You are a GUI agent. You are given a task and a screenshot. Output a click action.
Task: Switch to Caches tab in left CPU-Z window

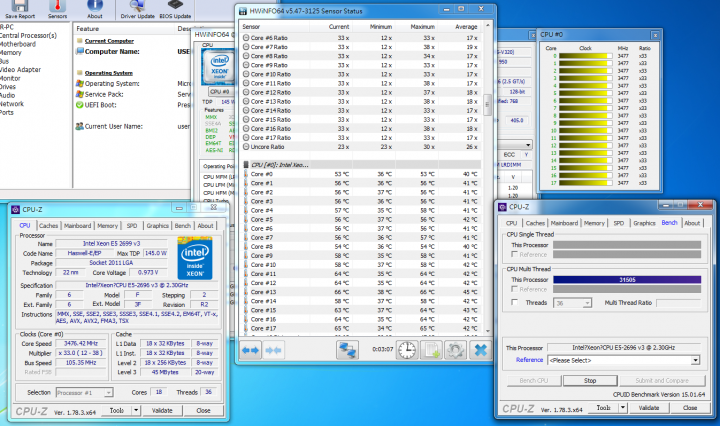[x=48, y=226]
